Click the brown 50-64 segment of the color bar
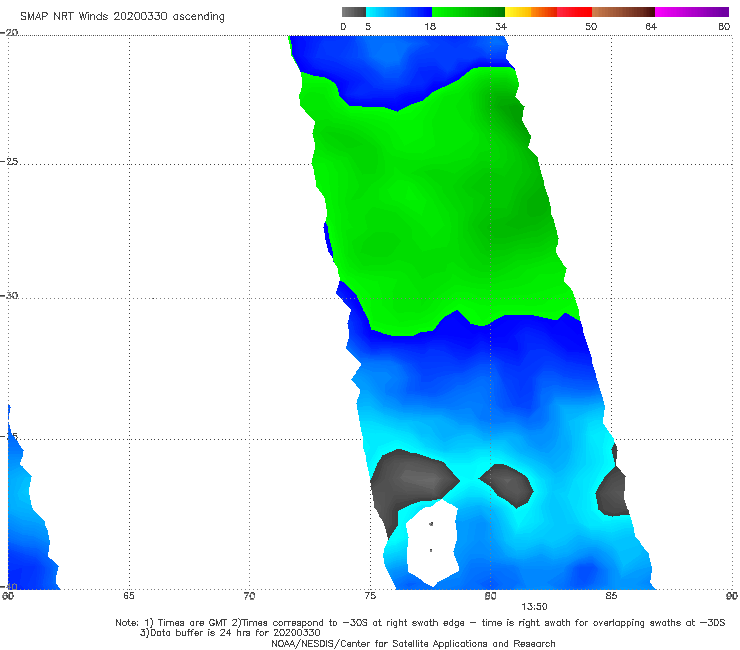The image size is (740, 650). 623,12
